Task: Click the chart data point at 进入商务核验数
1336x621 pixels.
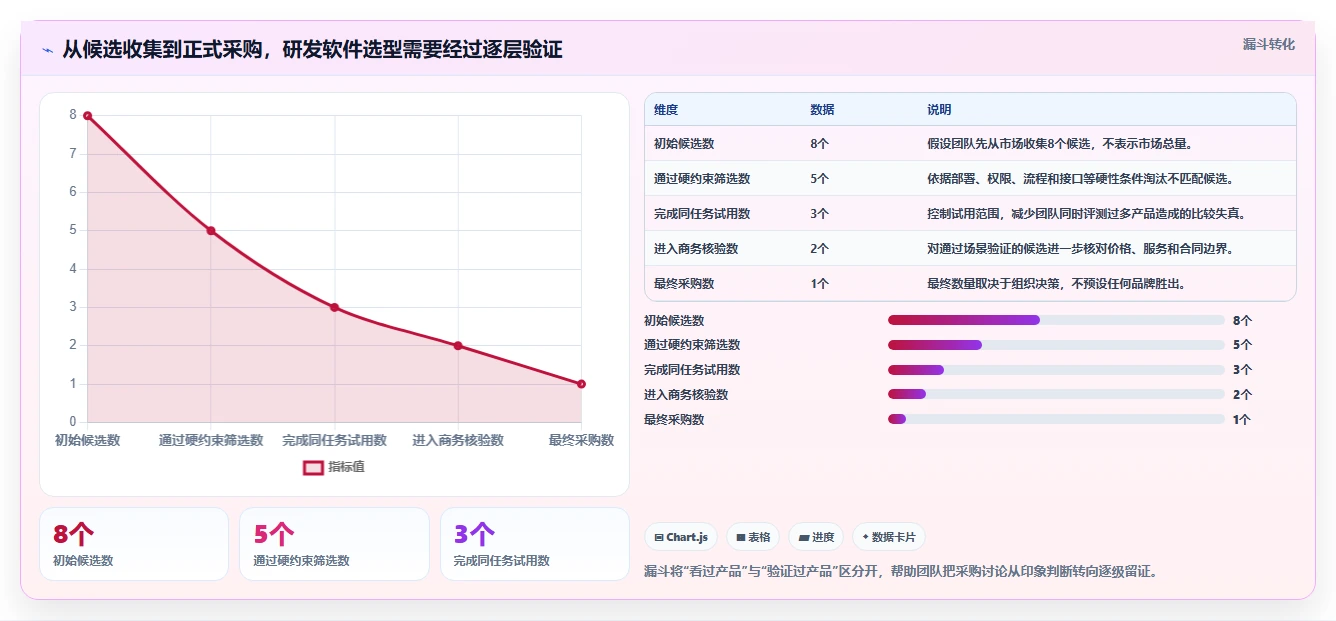Action: 458,346
